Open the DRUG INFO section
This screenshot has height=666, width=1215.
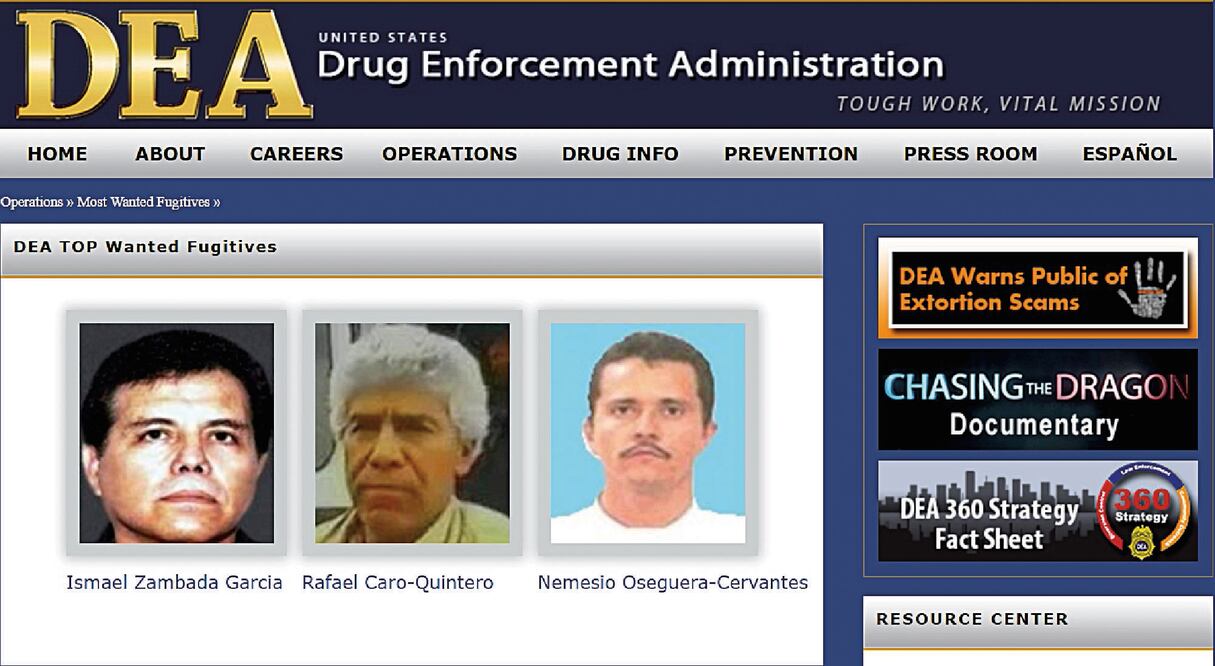tap(620, 154)
